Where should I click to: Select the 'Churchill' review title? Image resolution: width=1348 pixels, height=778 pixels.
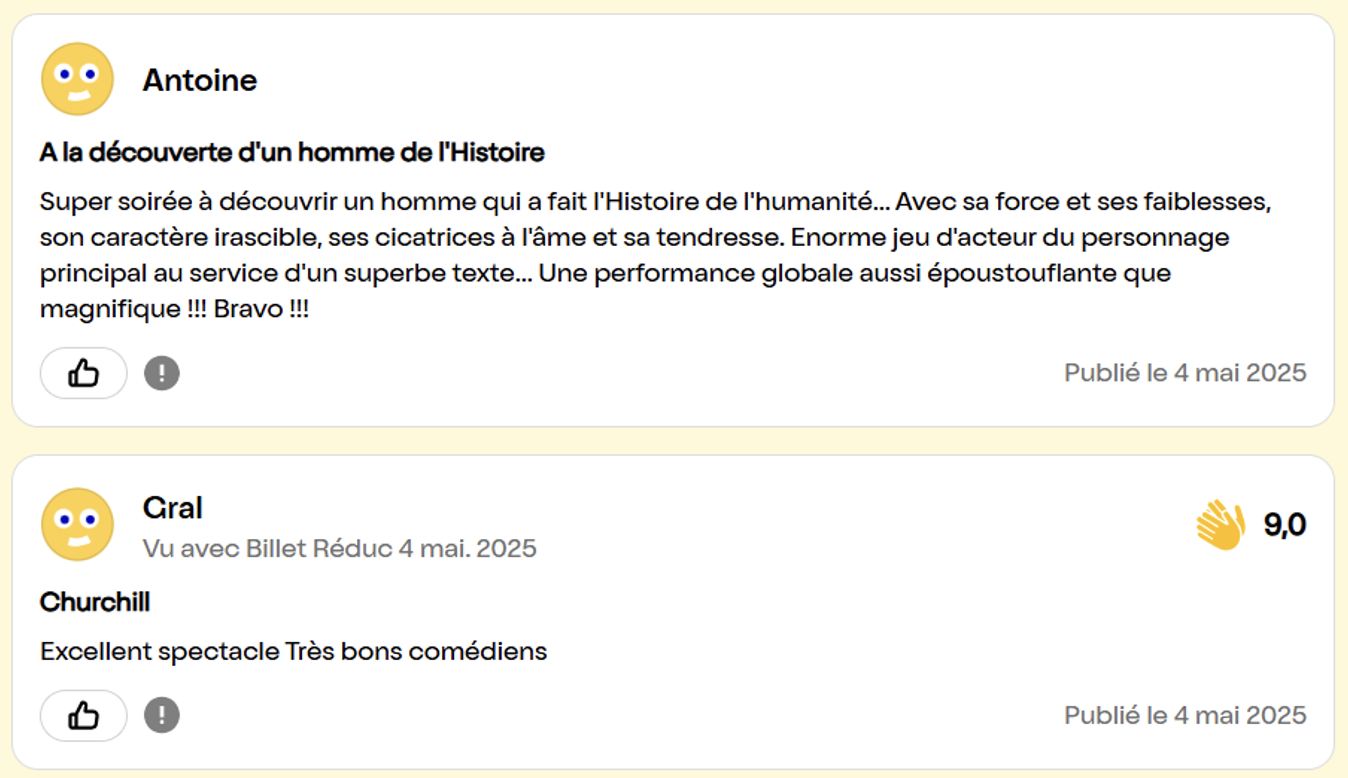click(95, 602)
